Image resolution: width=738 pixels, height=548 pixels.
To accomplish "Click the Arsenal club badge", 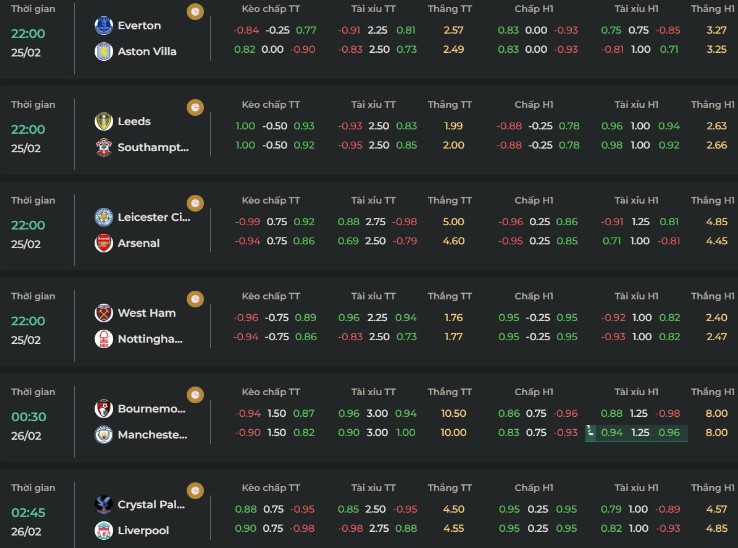I will coord(104,243).
